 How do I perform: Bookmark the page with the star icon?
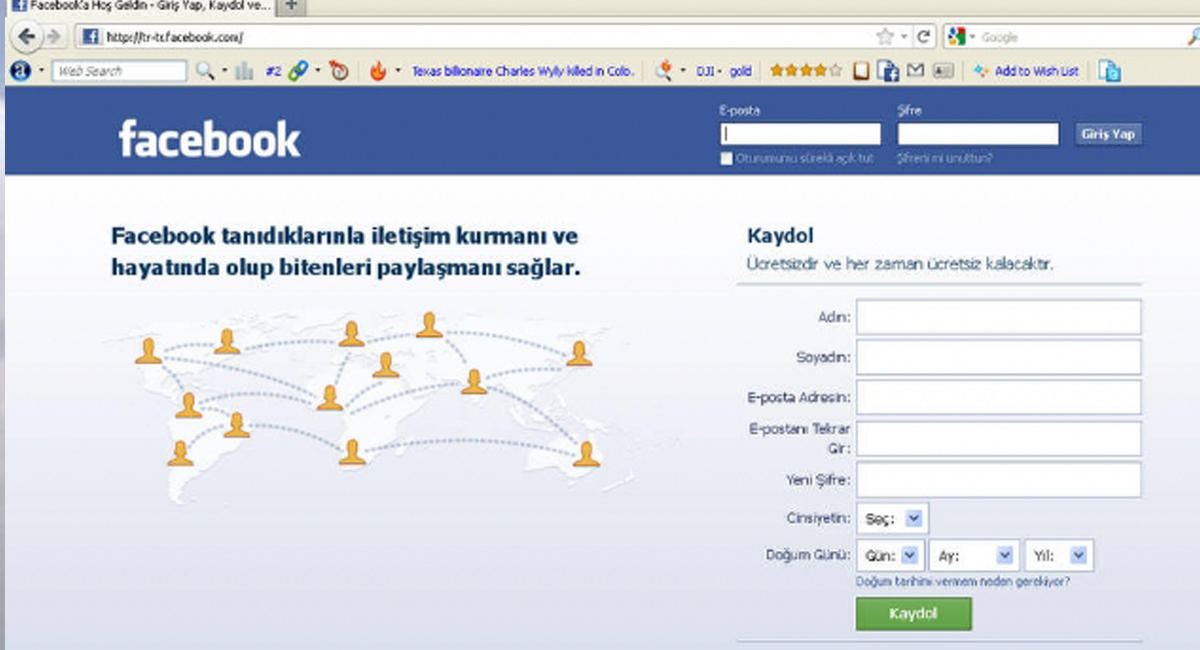[884, 37]
